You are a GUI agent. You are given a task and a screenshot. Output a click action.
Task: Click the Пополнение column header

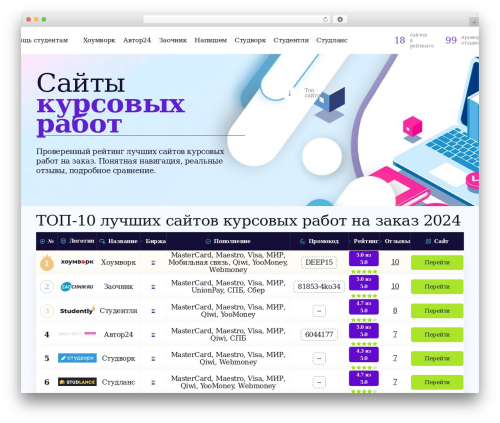point(228,241)
